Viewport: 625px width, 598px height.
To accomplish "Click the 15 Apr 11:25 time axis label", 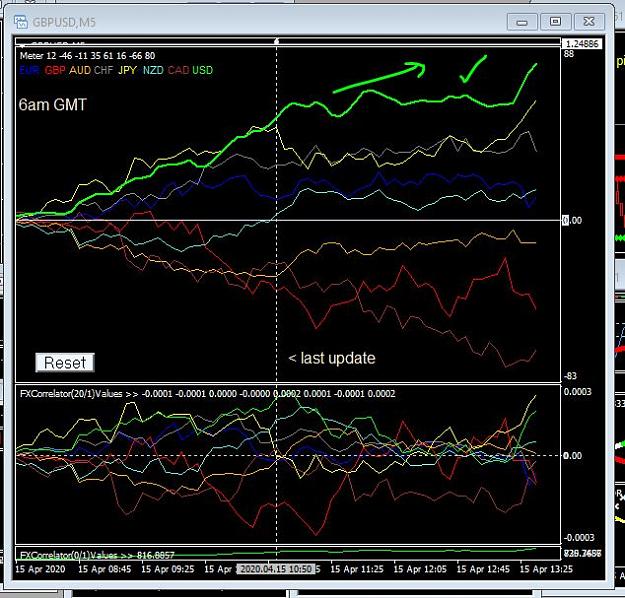I will [x=357, y=569].
